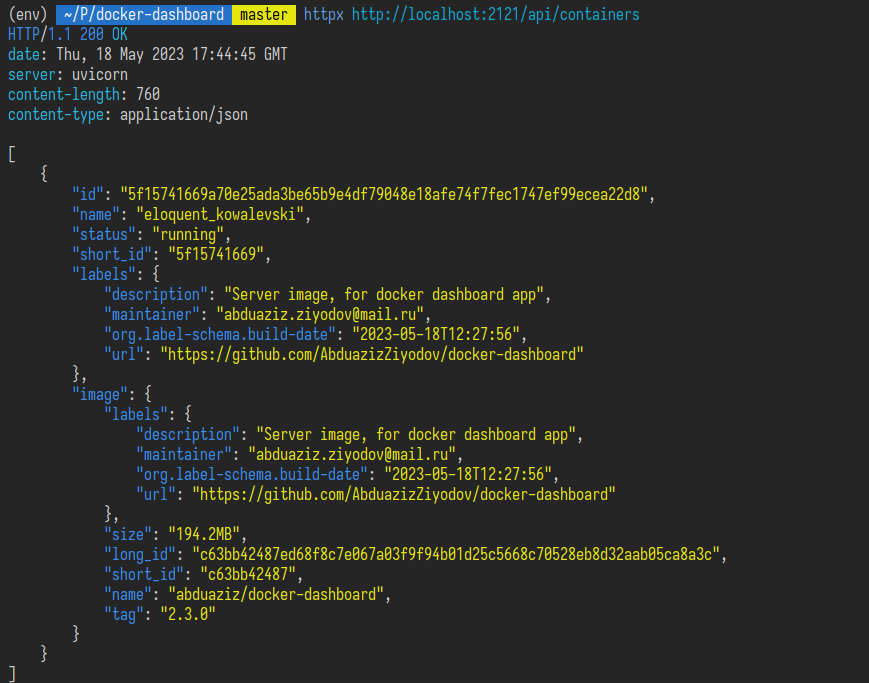Click the (env) virtualenv indicator
The width and height of the screenshot is (869, 683).
(x=28, y=14)
